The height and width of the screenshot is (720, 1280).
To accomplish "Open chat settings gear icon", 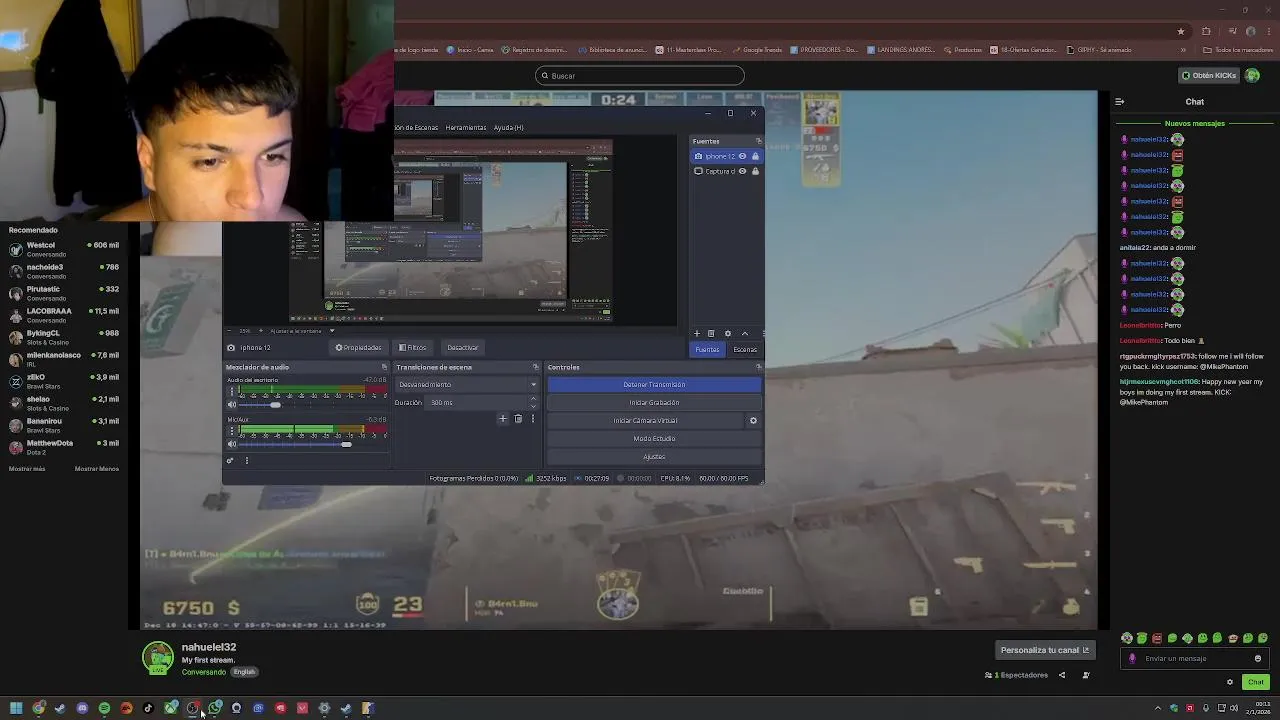I will click(x=1230, y=682).
